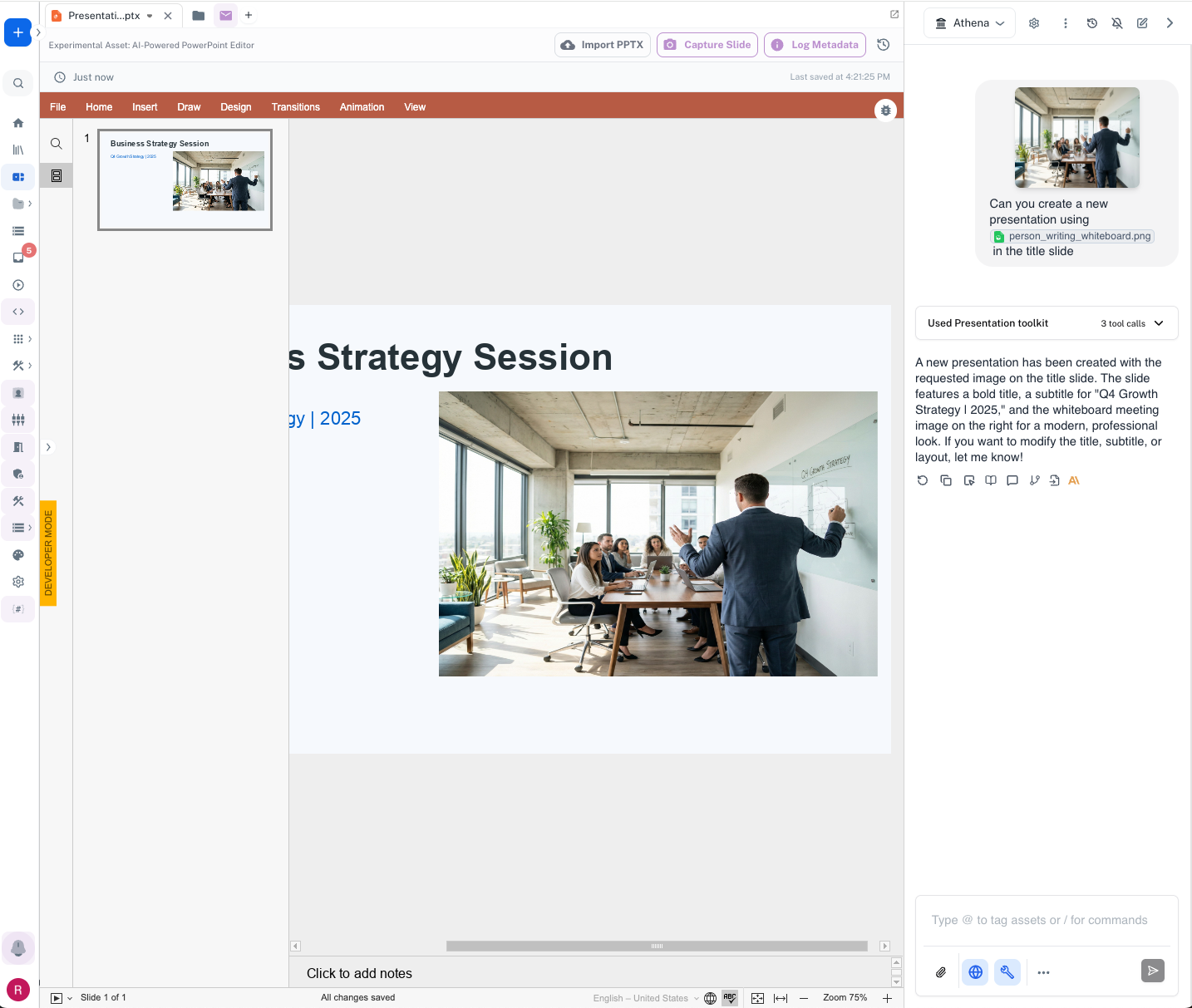Go to the home icon in sidebar

(18, 123)
